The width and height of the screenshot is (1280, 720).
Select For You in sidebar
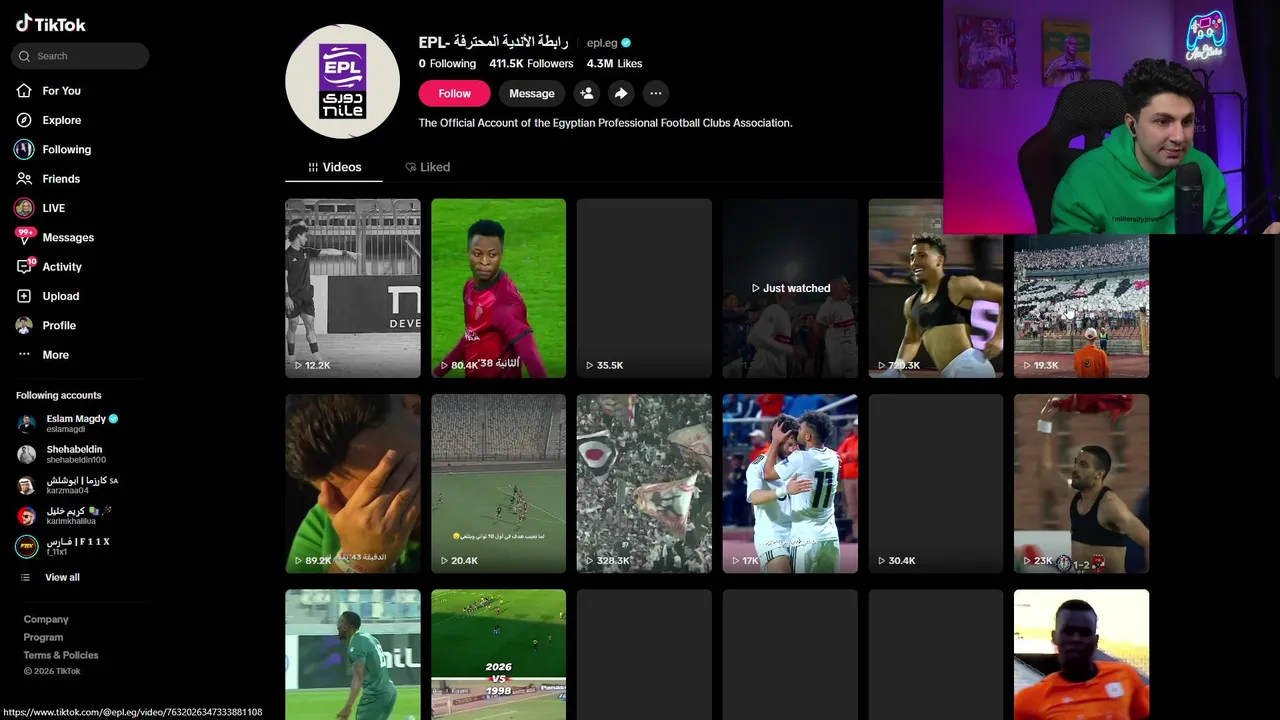[x=61, y=91]
